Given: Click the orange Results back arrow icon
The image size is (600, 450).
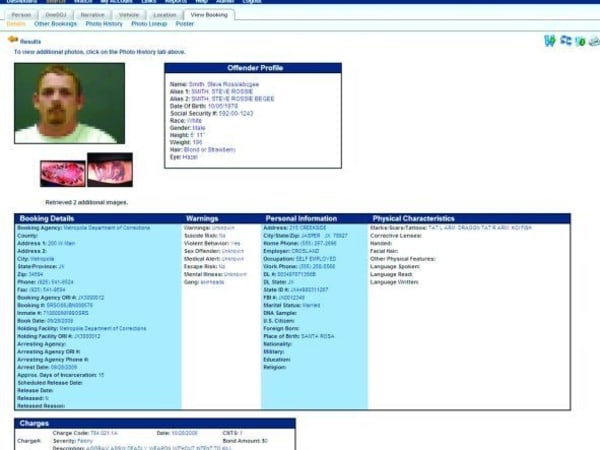Looking at the screenshot, I should [x=13, y=40].
